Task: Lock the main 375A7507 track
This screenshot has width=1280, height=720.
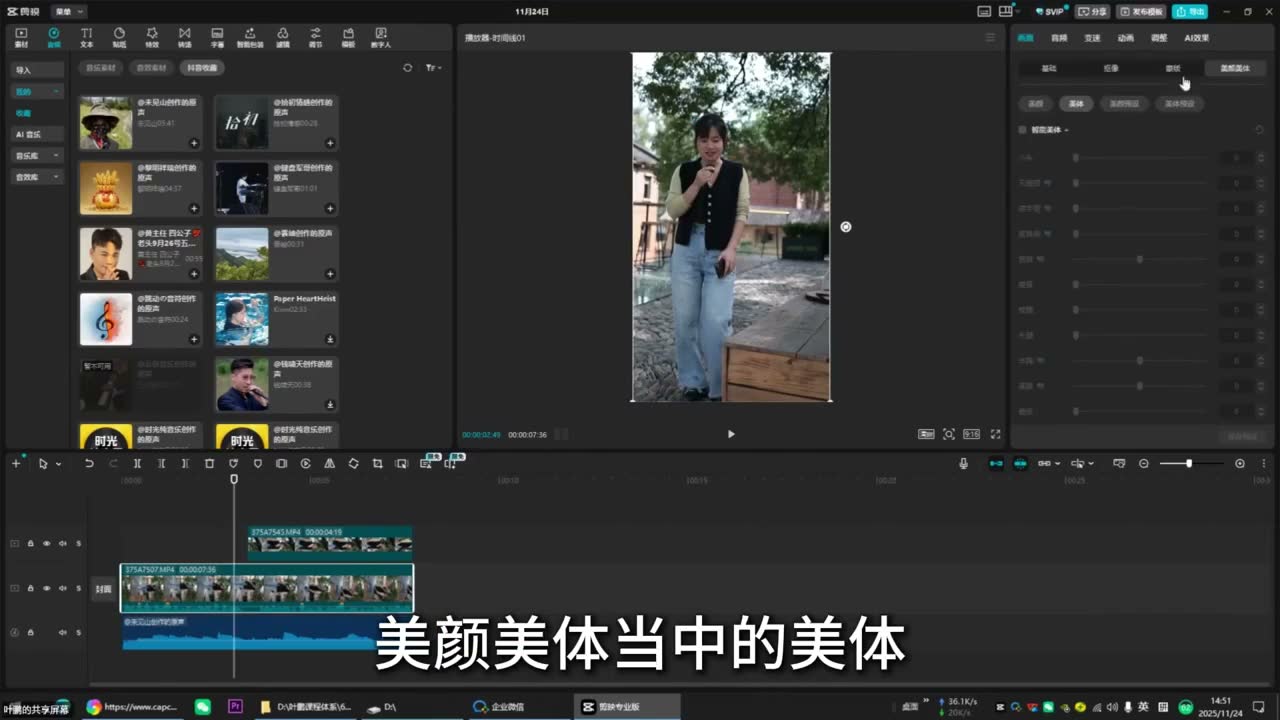Action: tap(30, 588)
